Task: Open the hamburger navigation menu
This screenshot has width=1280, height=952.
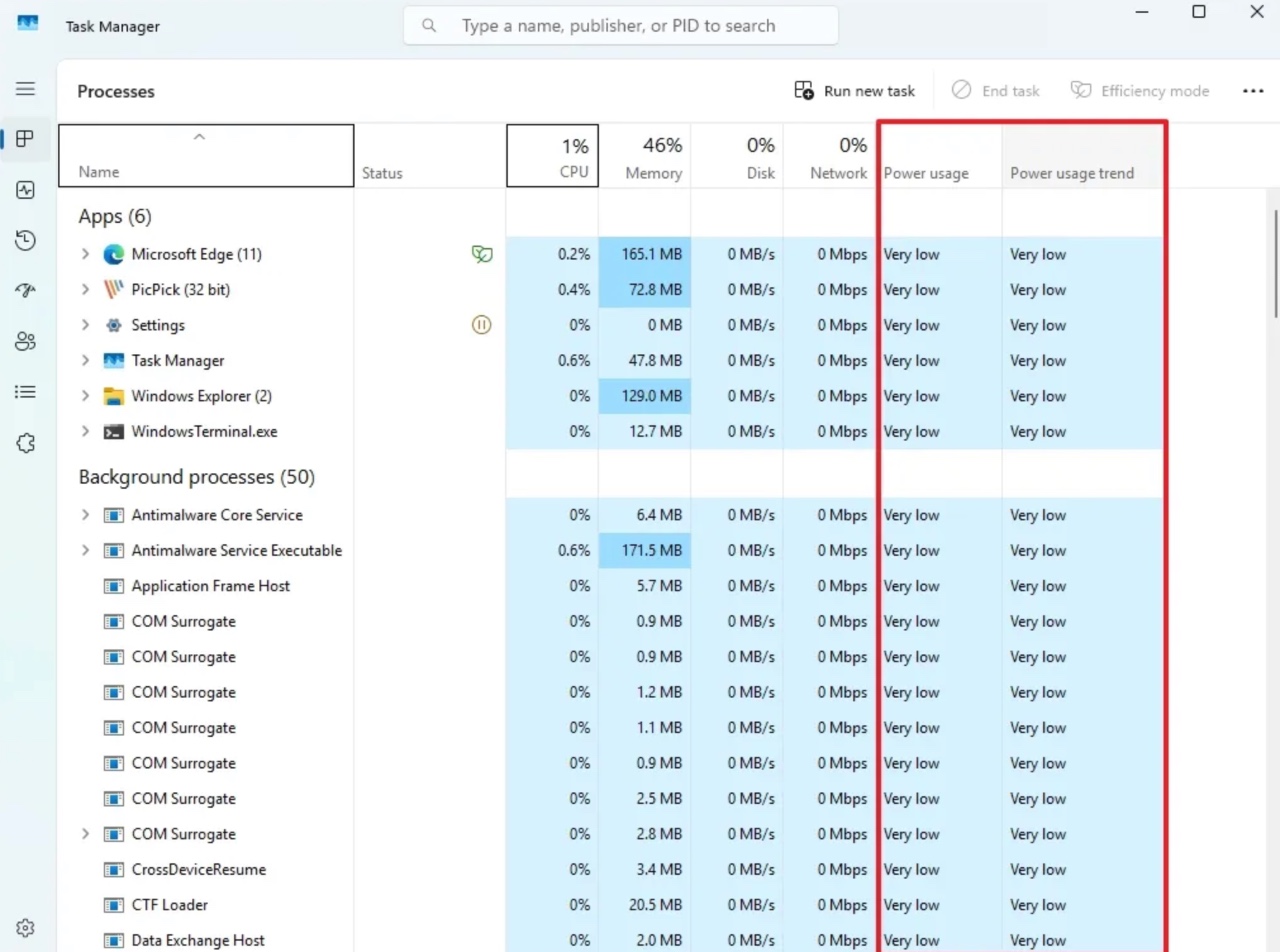Action: coord(26,89)
